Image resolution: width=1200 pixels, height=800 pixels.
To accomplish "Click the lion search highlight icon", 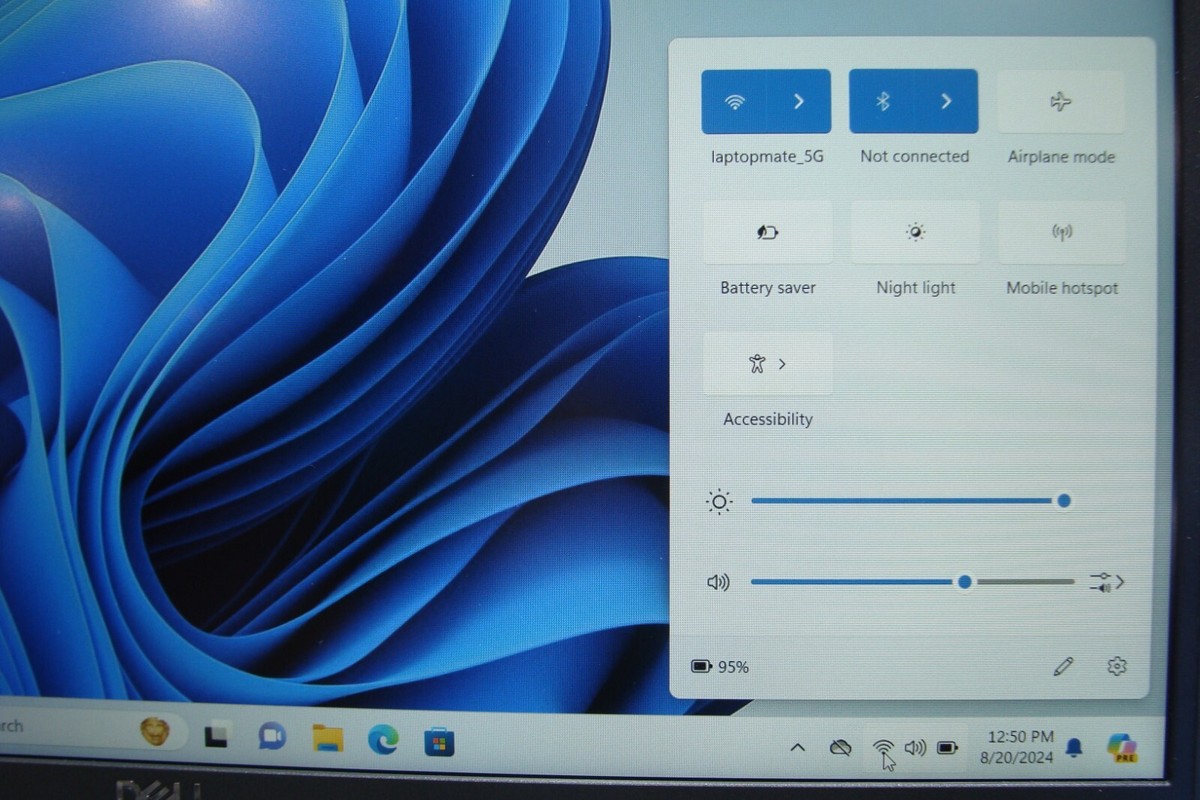I will [x=155, y=732].
